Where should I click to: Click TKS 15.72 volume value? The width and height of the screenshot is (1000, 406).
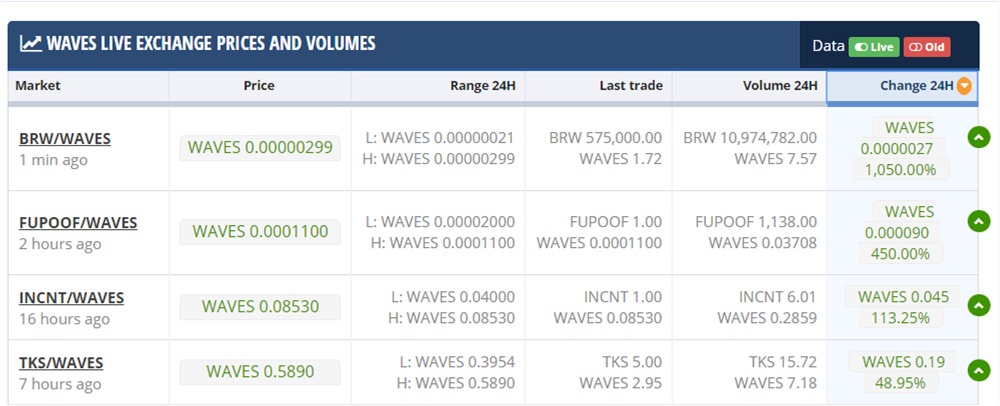[783, 363]
